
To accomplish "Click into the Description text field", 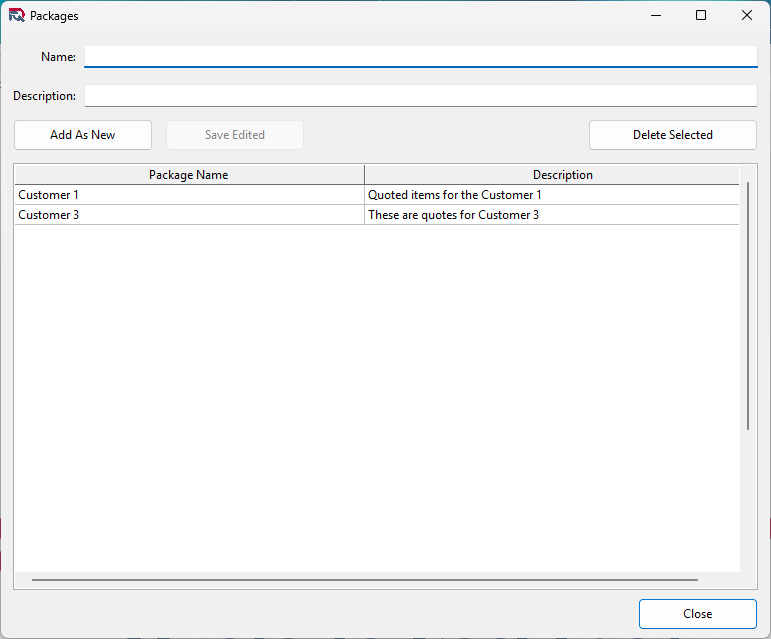I will [420, 96].
